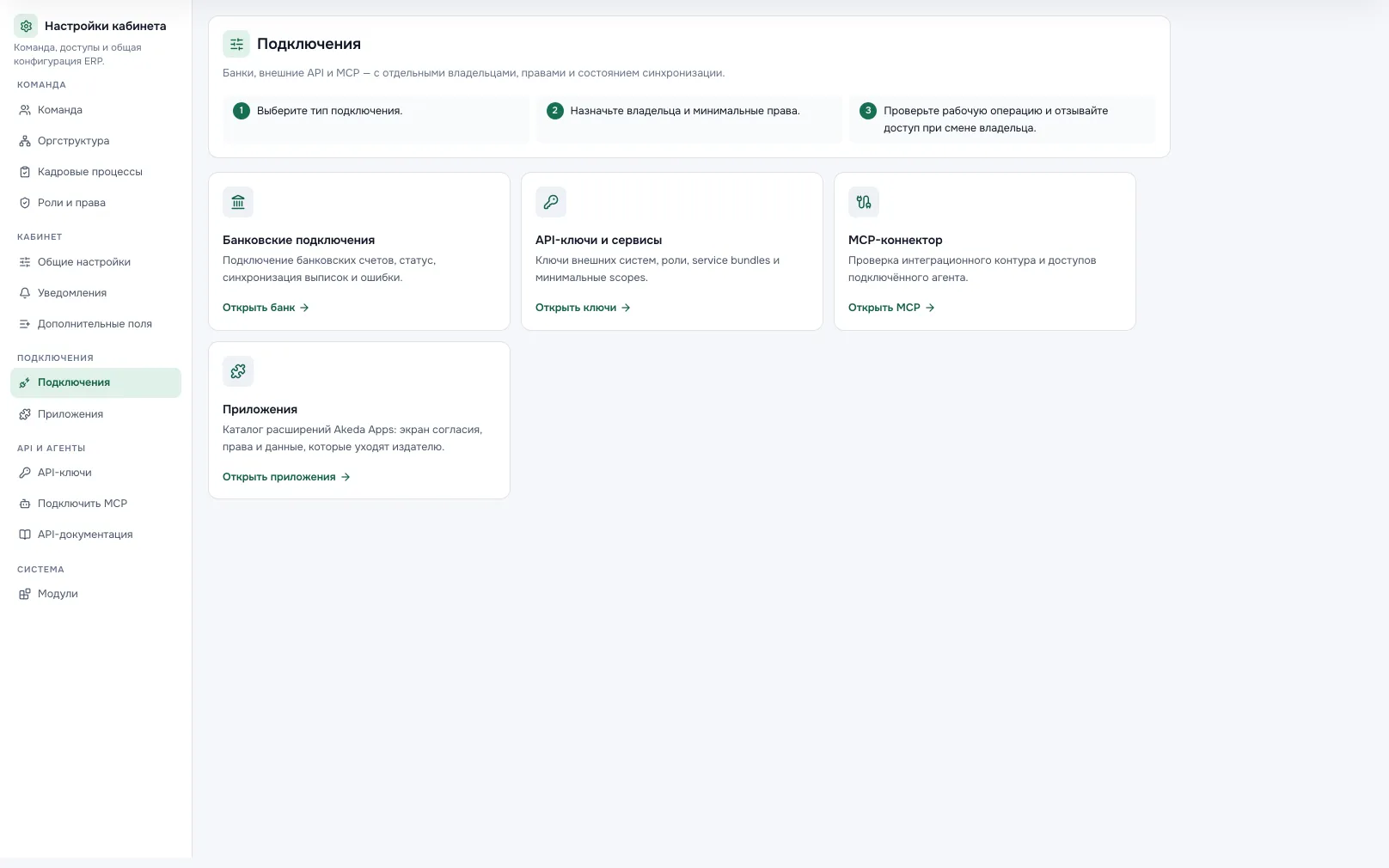Click the Открыть приложения link

pos(286,477)
